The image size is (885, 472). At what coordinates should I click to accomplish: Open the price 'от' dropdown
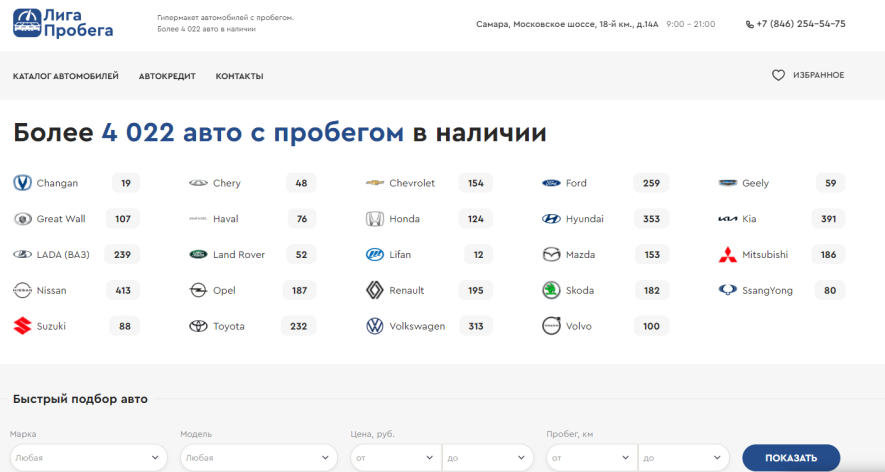[396, 458]
